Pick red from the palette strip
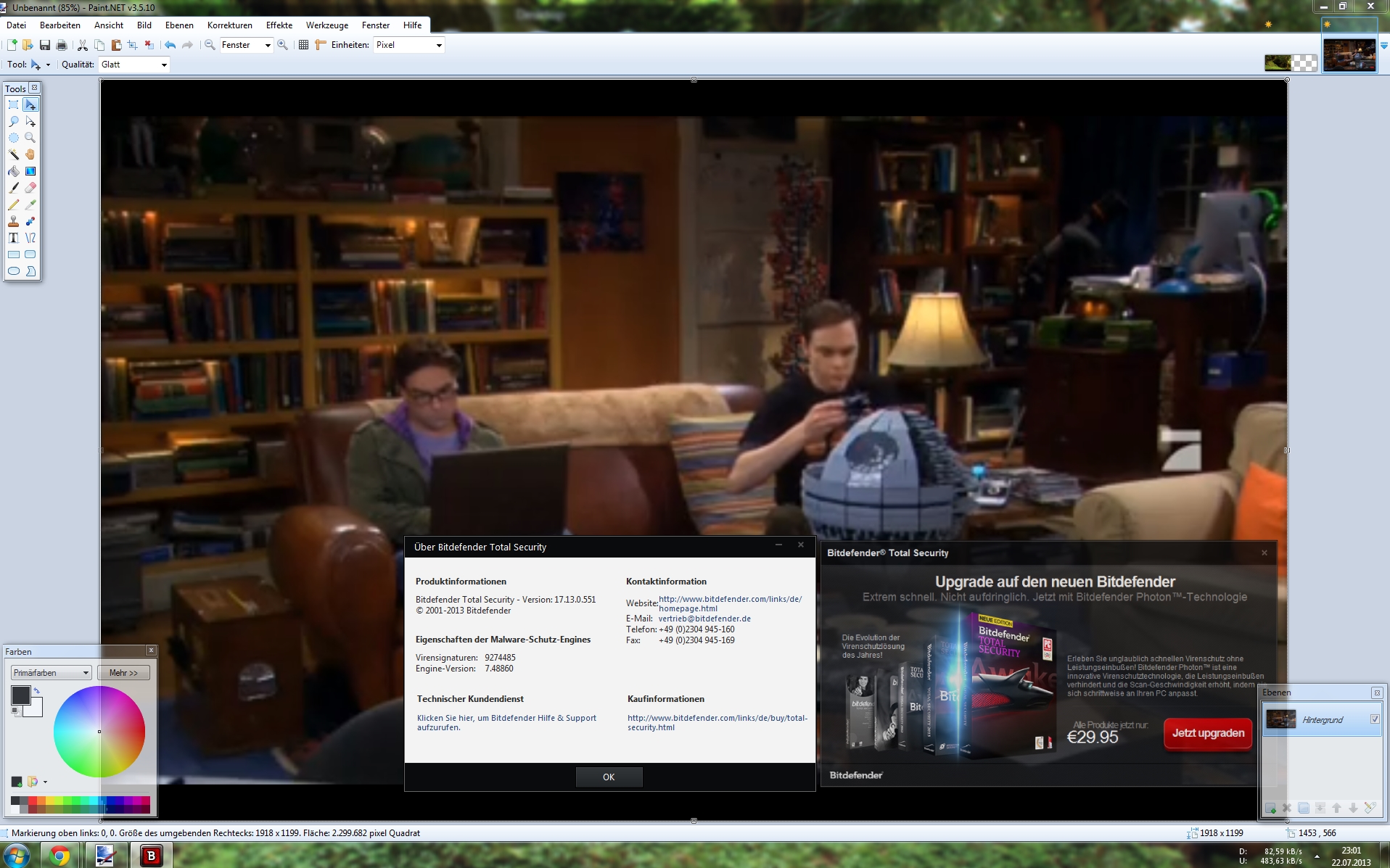The width and height of the screenshot is (1390, 868). point(32,801)
